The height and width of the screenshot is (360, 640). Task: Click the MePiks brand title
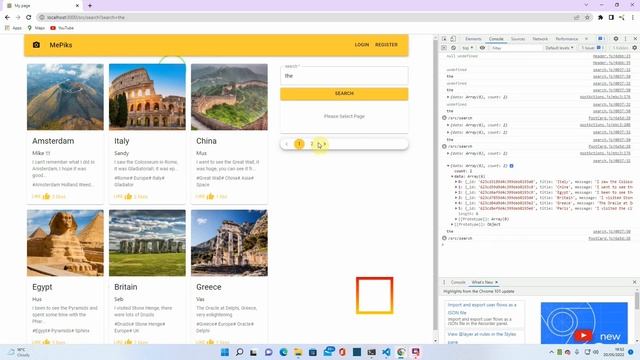click(x=61, y=45)
